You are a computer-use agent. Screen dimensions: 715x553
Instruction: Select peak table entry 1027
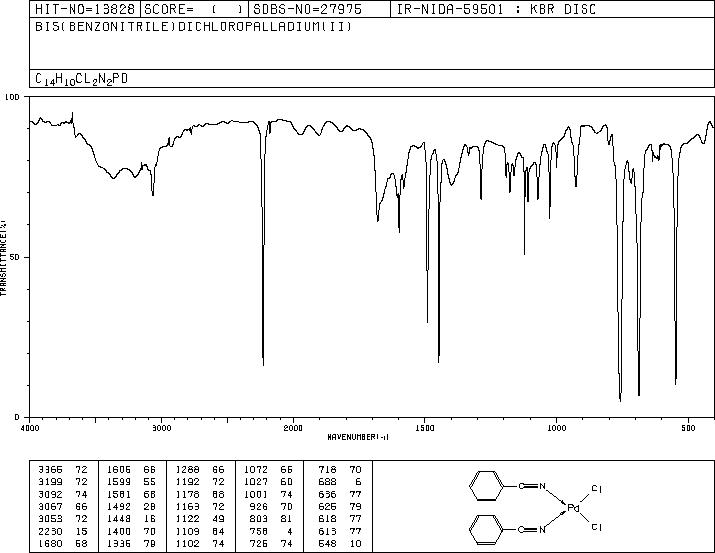pyautogui.click(x=268, y=481)
